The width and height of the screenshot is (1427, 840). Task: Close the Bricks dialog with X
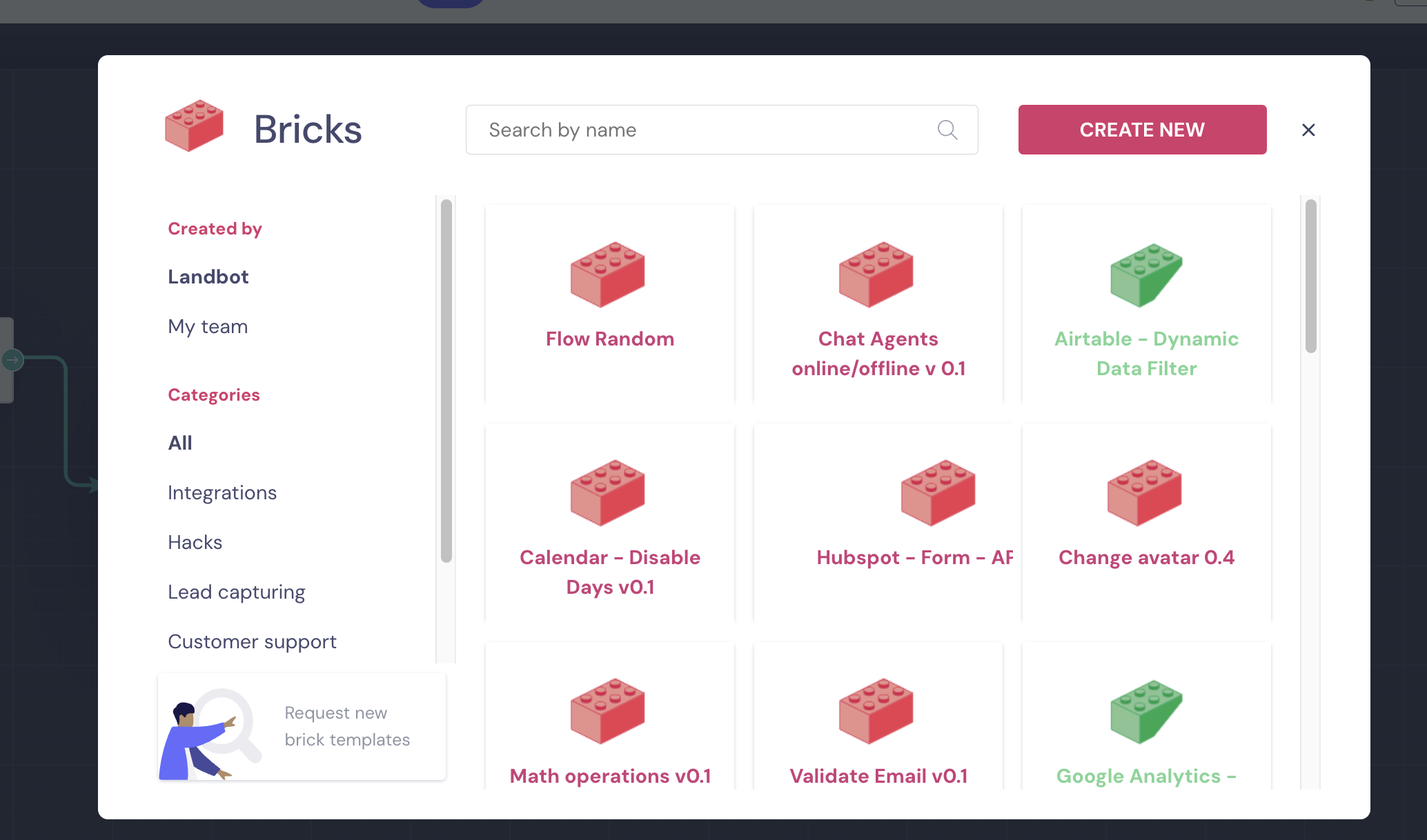tap(1308, 130)
